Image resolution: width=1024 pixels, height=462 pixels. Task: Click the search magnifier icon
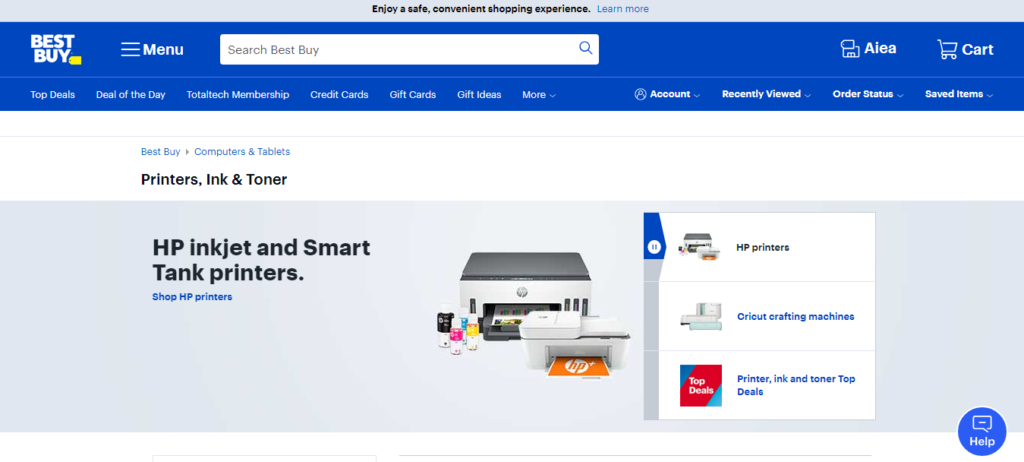pyautogui.click(x=586, y=48)
